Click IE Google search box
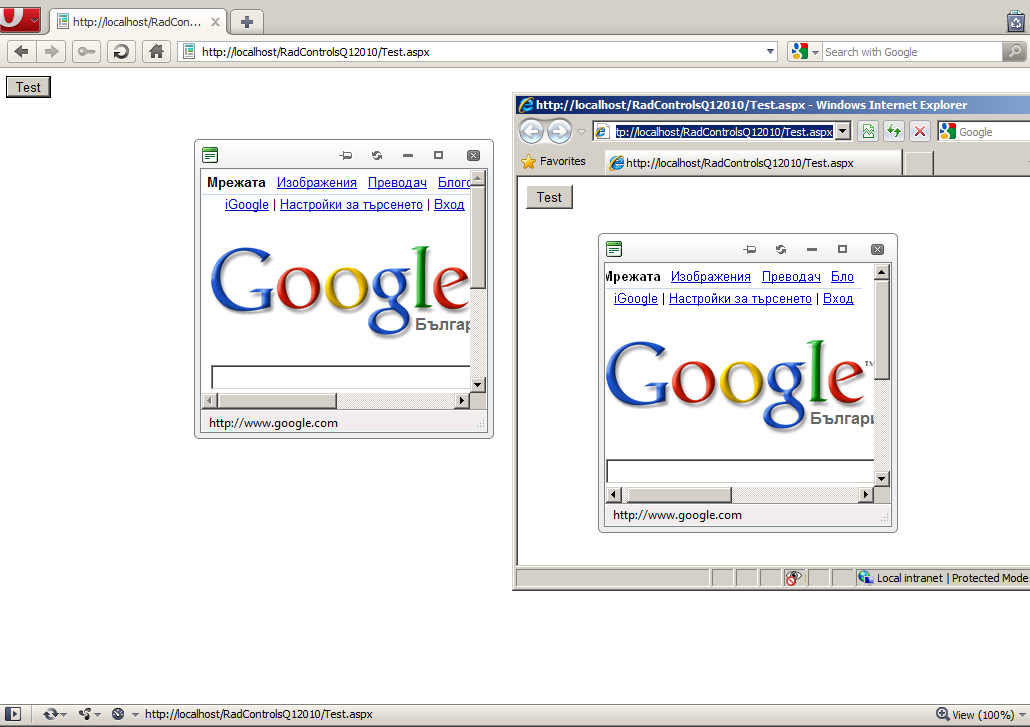This screenshot has width=1030, height=727. [993, 132]
